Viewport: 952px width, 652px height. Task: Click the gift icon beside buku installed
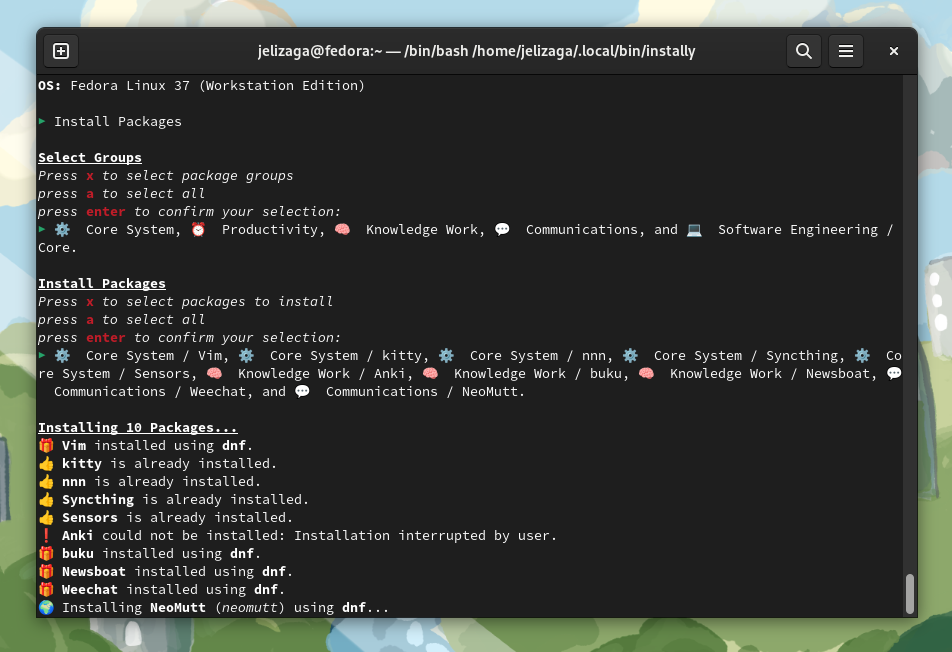(46, 554)
